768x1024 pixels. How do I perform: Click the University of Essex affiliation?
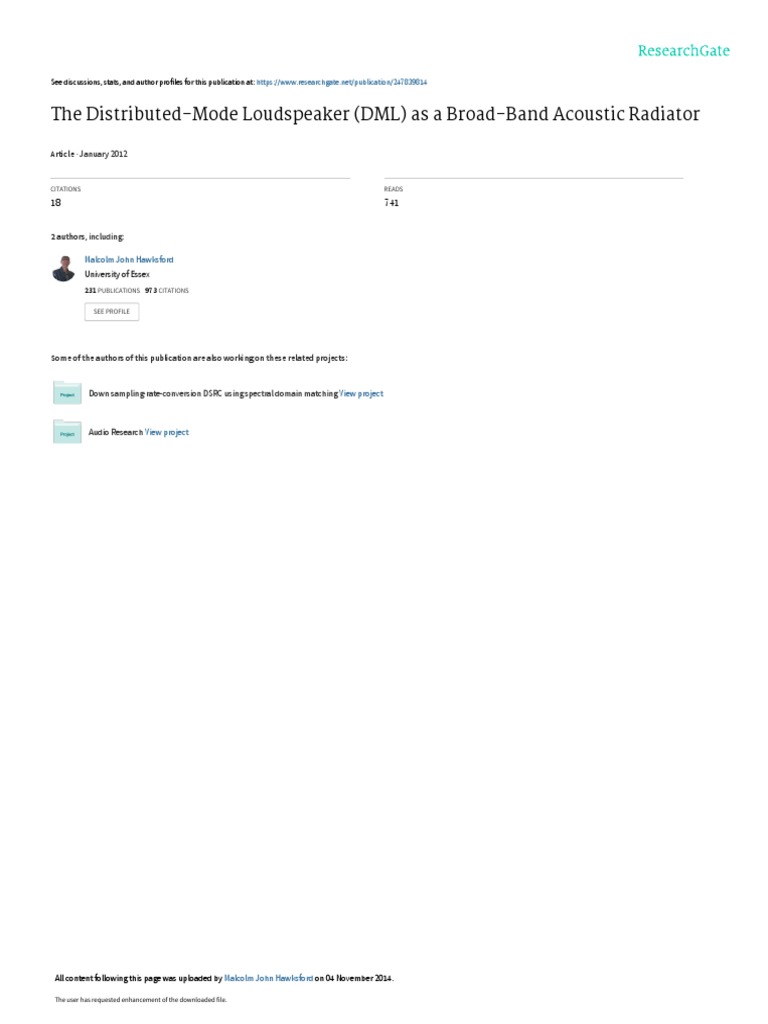117,274
